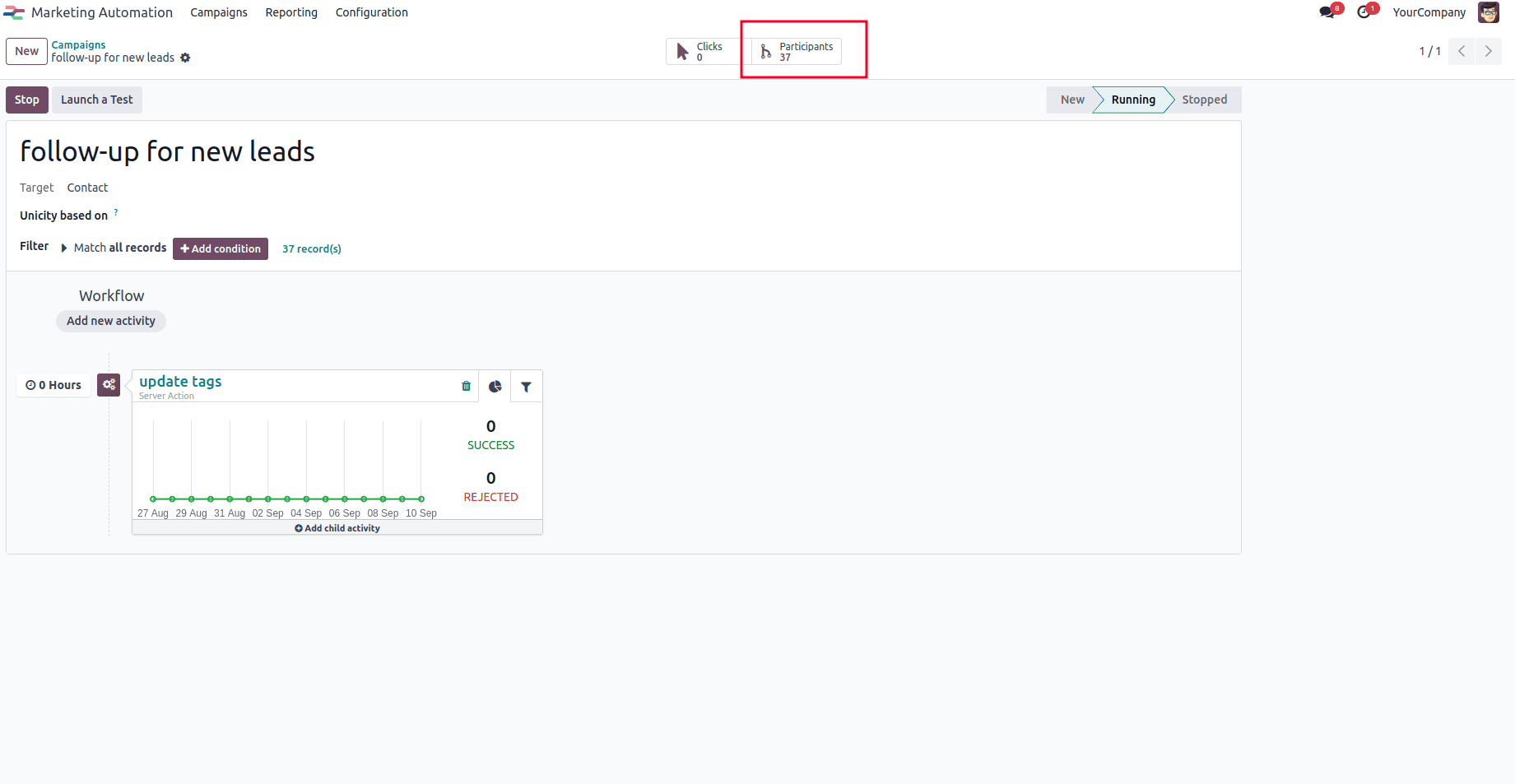Click the 0 Hours trigger delay
Image resolution: width=1515 pixels, height=784 pixels.
[x=53, y=385]
